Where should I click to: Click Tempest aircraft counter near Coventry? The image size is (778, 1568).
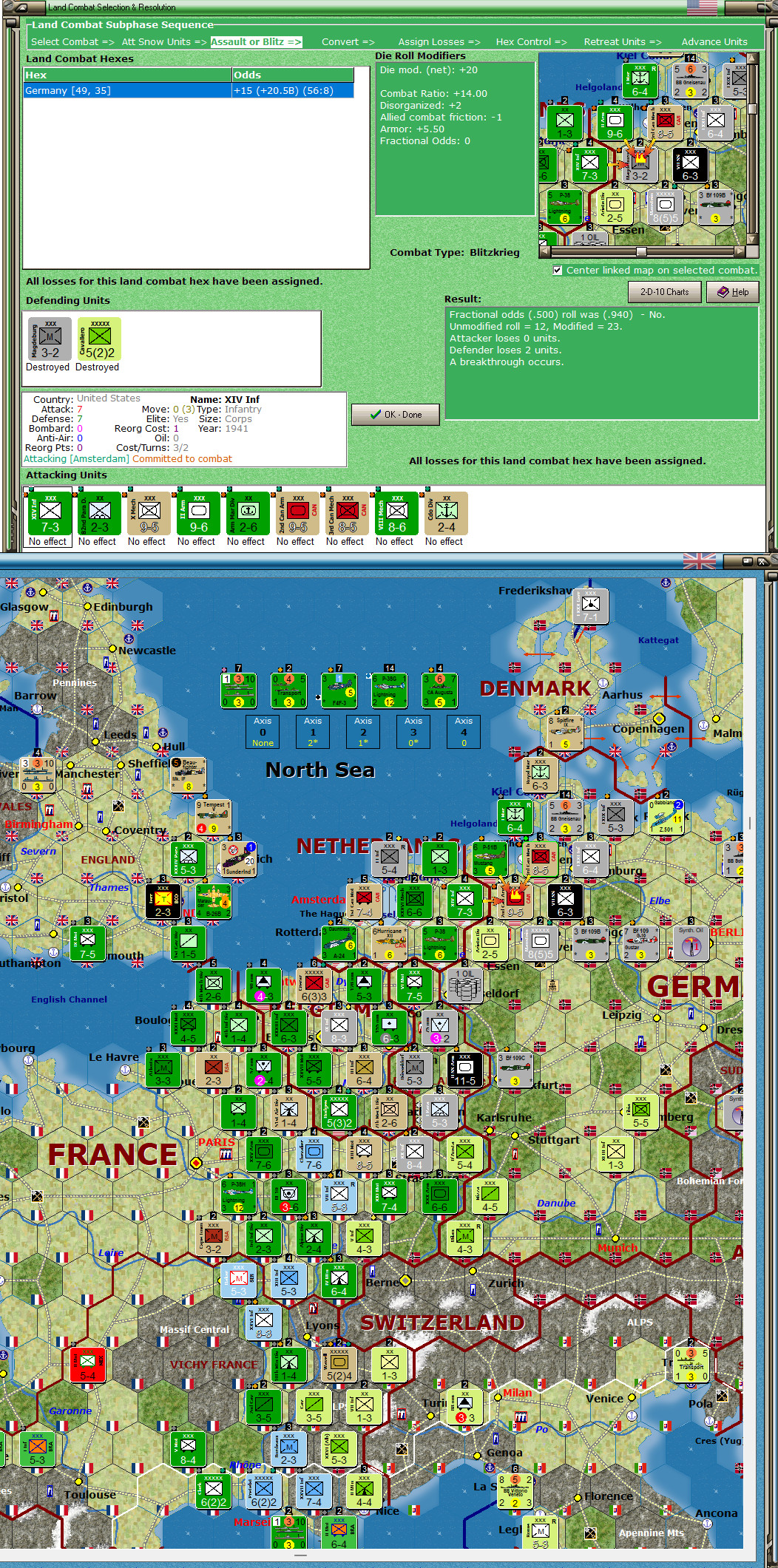click(x=214, y=816)
